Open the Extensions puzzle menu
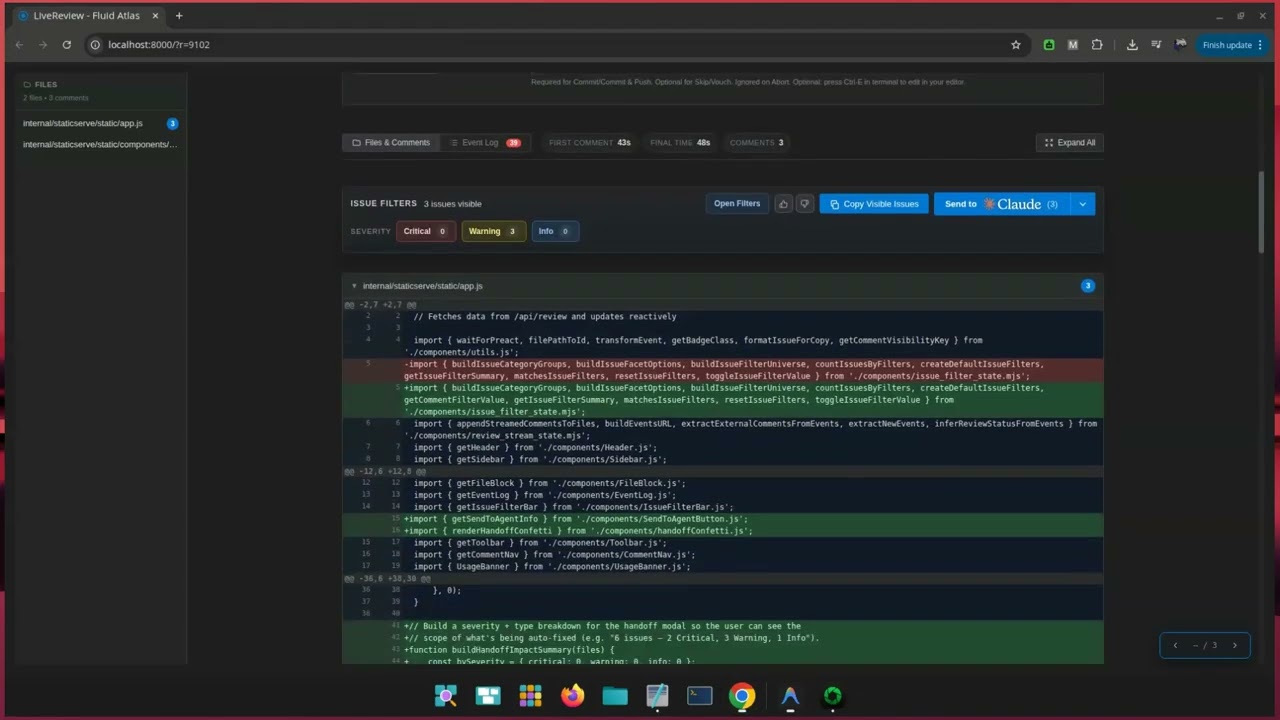Image resolution: width=1280 pixels, height=720 pixels. pos(1097,45)
